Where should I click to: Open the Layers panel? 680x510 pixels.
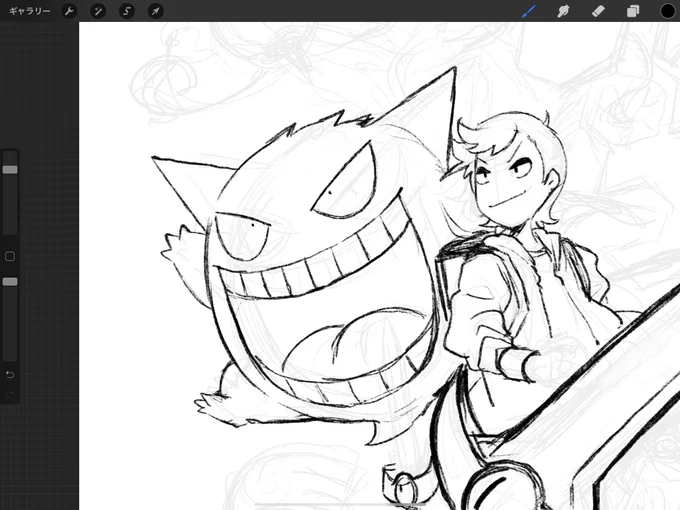633,11
